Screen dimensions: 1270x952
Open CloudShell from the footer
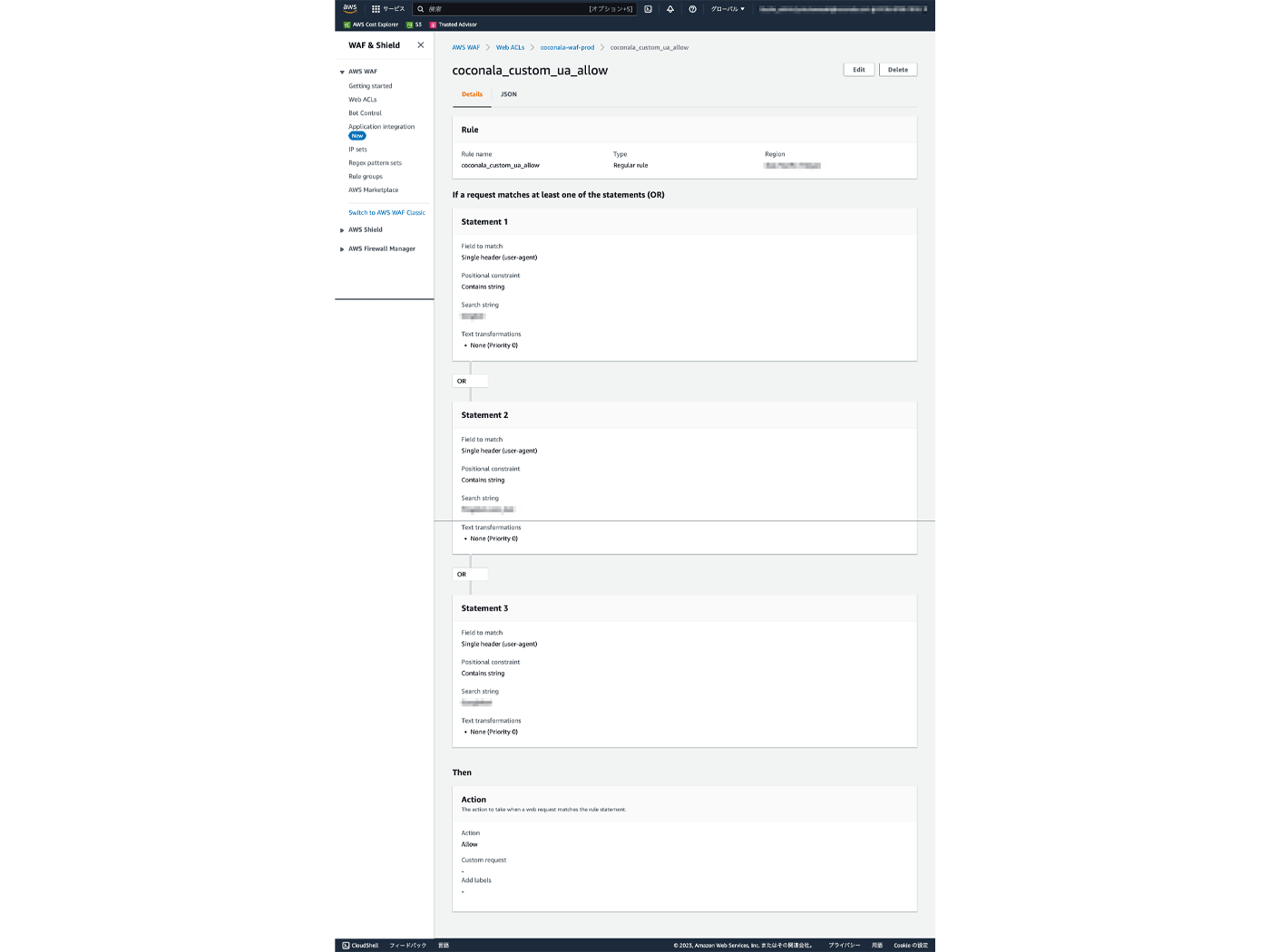click(x=359, y=945)
